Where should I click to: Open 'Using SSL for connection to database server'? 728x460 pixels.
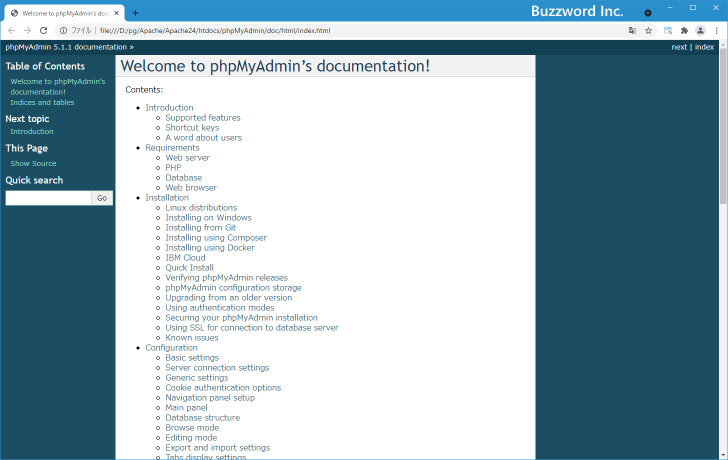[252, 328]
